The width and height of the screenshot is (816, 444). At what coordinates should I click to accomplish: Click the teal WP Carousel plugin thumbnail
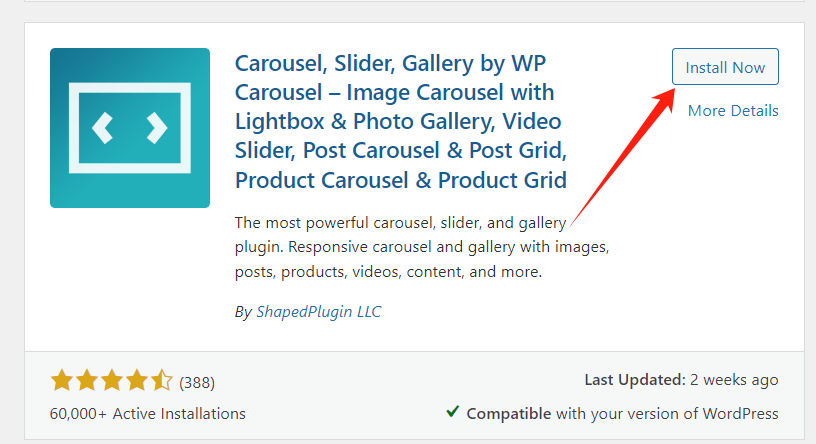pos(130,127)
